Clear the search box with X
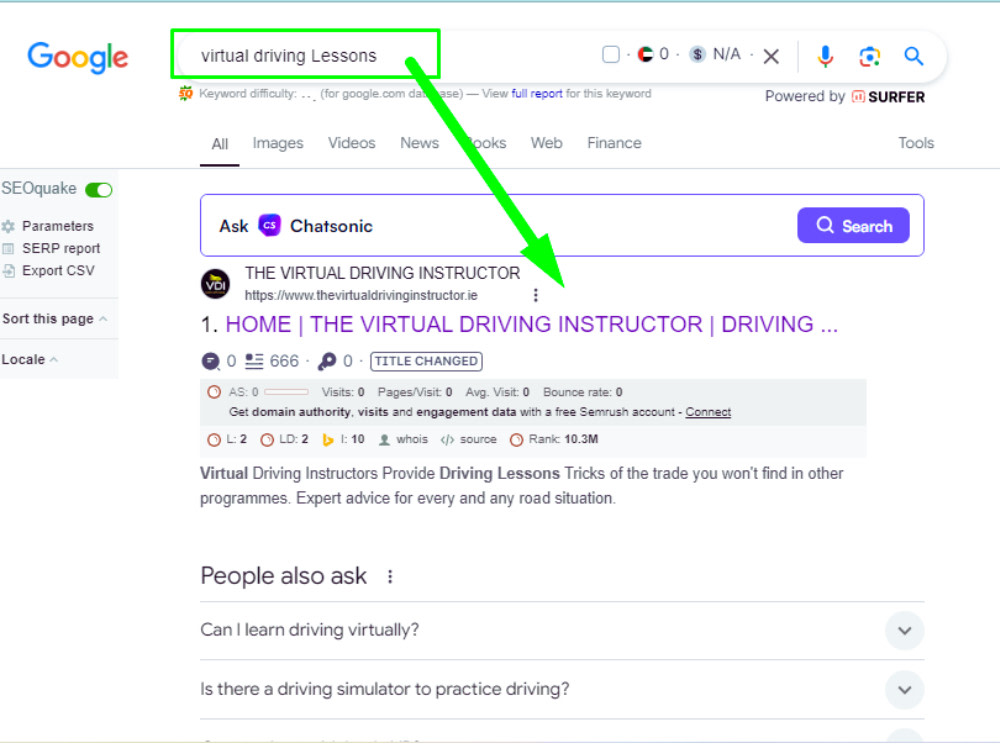The image size is (1000, 750). point(771,57)
